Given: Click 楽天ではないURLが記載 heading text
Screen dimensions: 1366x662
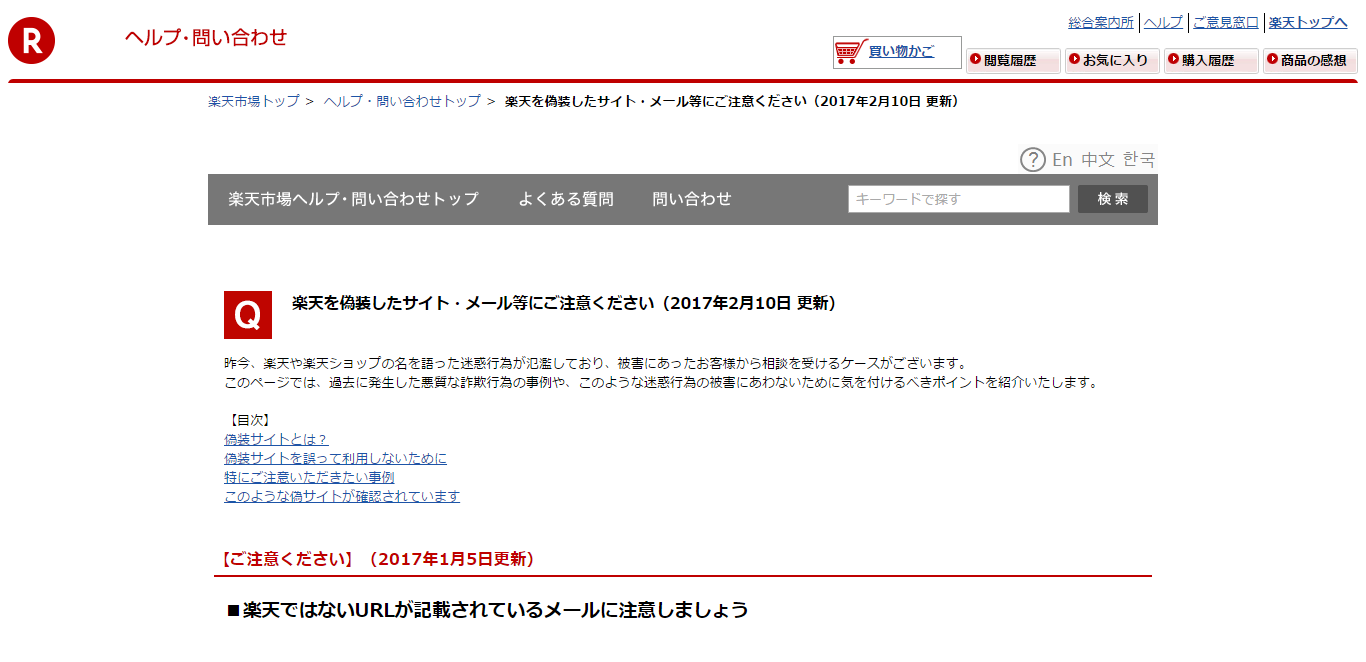Looking at the screenshot, I should click(x=488, y=610).
